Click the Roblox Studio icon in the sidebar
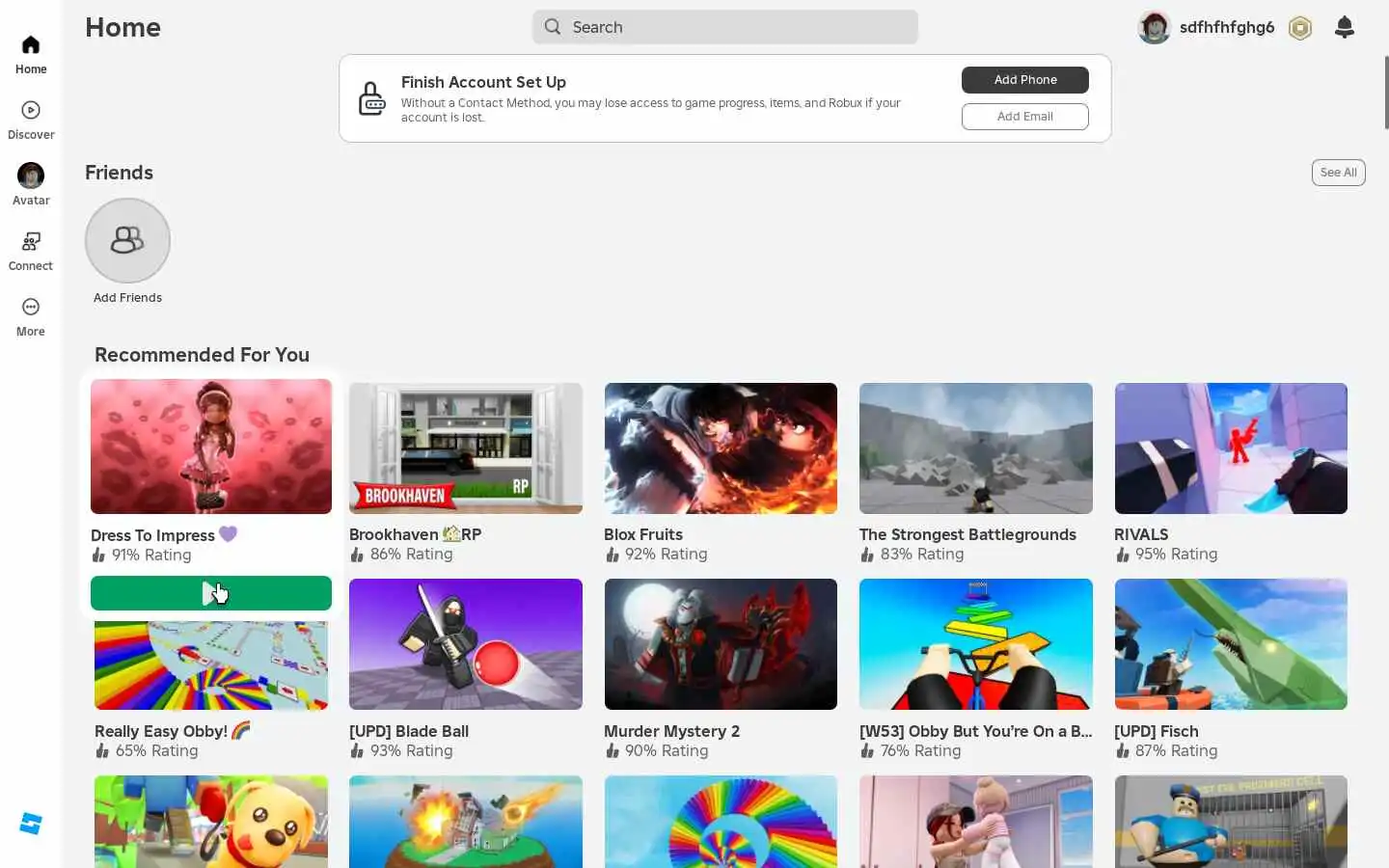 click(31, 824)
